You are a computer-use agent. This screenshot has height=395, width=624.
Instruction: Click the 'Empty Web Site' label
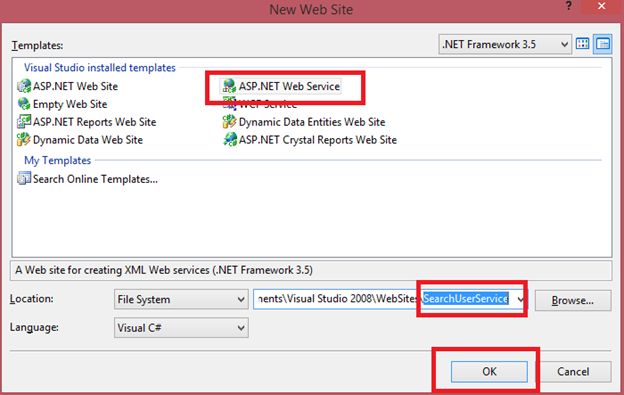point(70,104)
